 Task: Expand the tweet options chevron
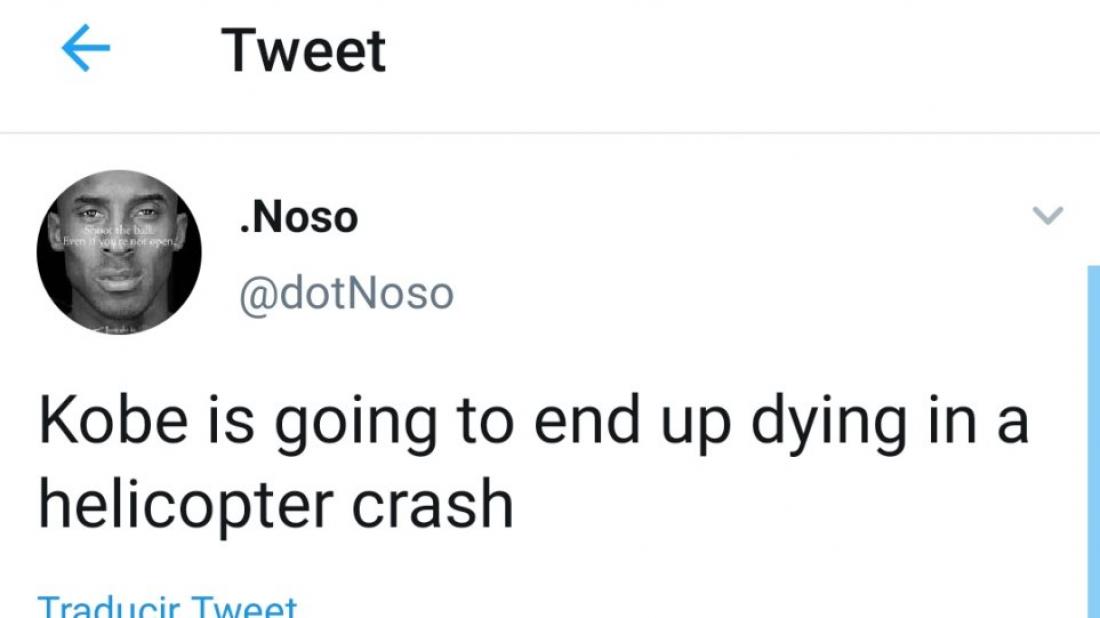pyautogui.click(x=1047, y=215)
